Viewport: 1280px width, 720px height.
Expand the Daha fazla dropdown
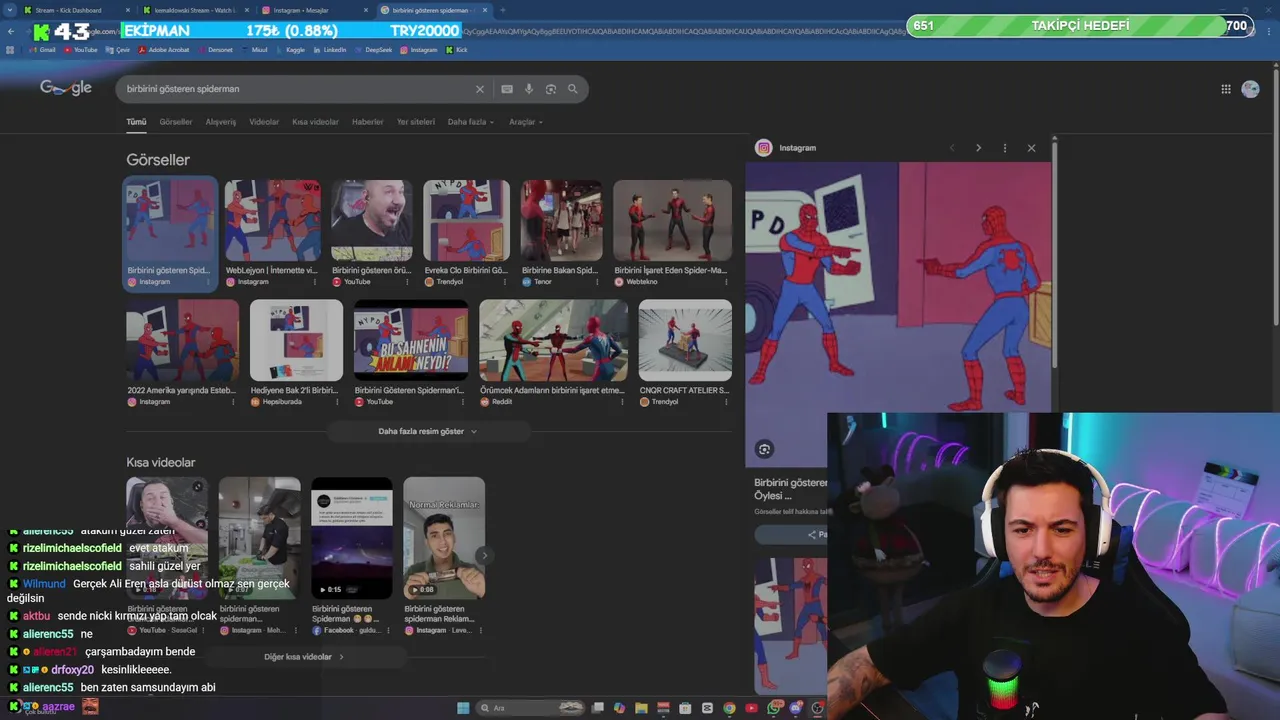pos(470,122)
